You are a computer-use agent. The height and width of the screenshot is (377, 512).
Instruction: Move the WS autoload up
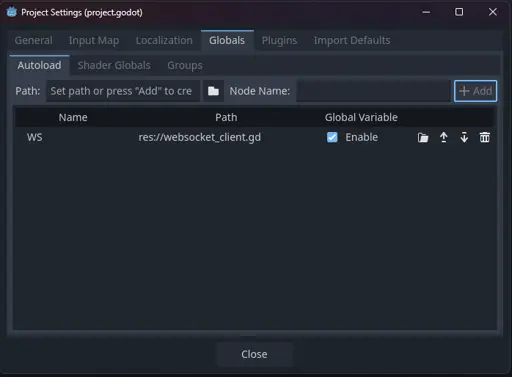point(443,137)
